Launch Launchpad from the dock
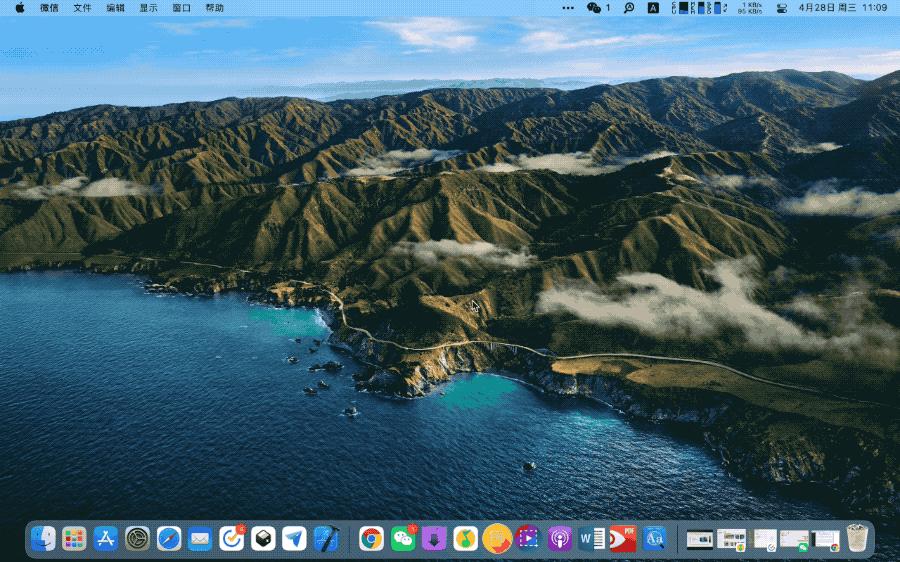The image size is (900, 562). tap(74, 539)
